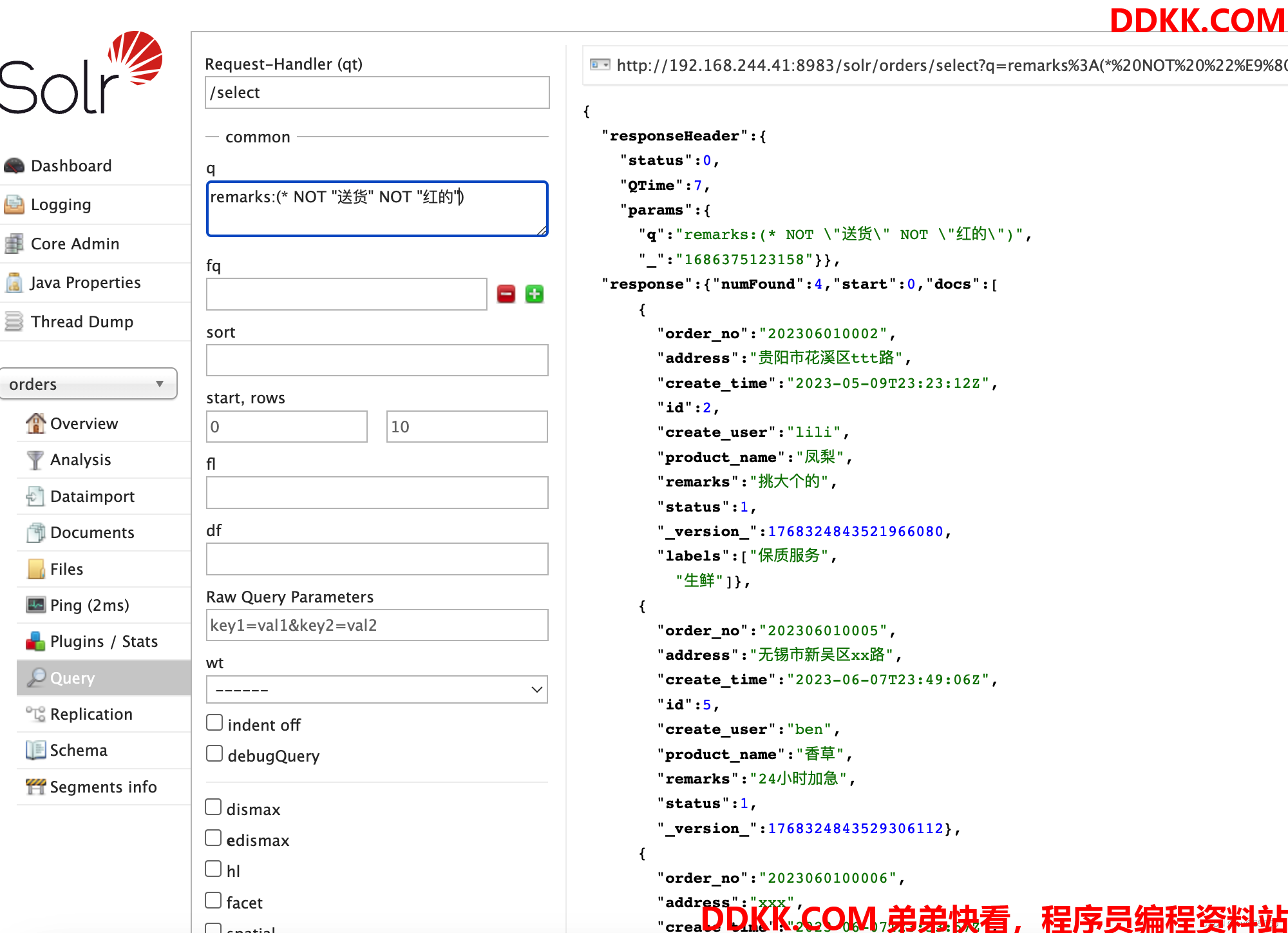Go to Logging page
The width and height of the screenshot is (1288, 933).
pos(61,205)
